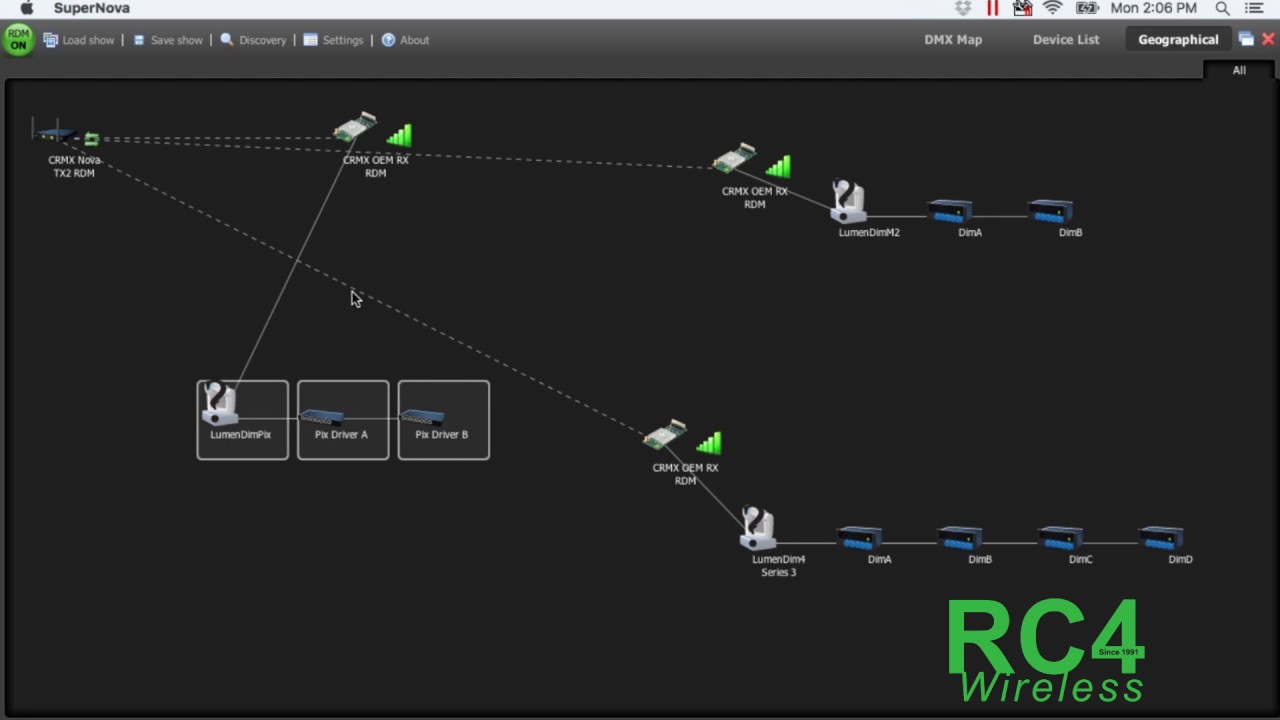Select the All sub-tab
The height and width of the screenshot is (720, 1280).
(x=1239, y=70)
